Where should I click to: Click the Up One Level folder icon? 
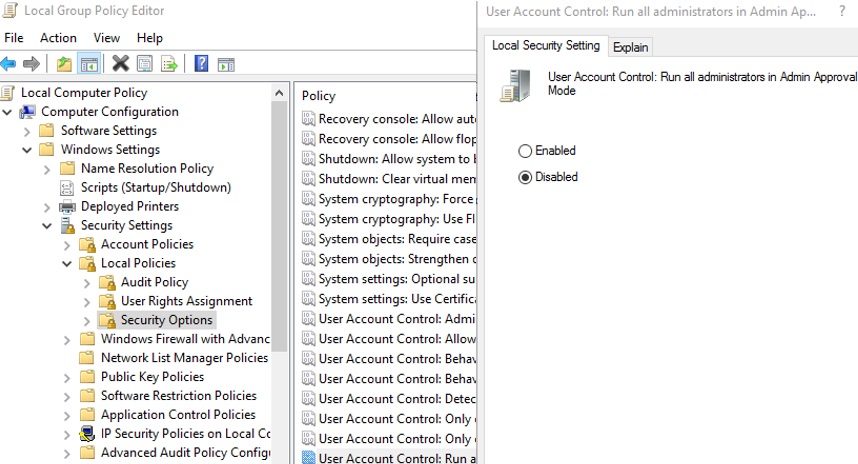tap(64, 64)
